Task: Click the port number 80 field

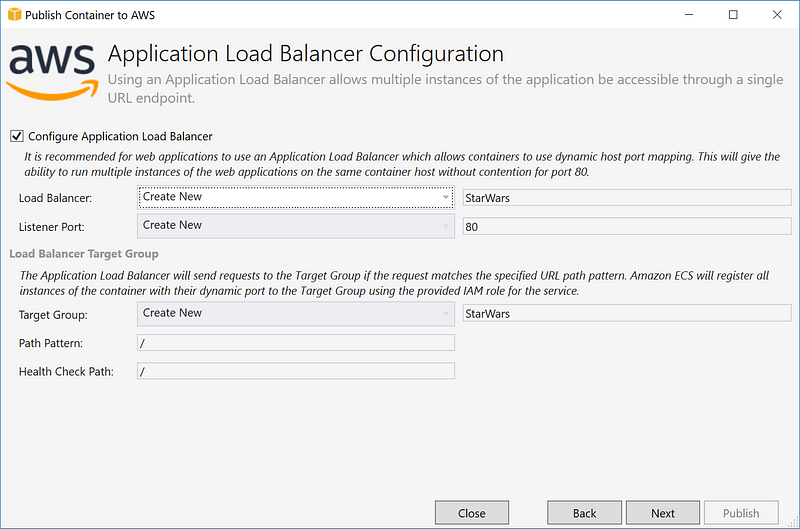Action: (626, 227)
